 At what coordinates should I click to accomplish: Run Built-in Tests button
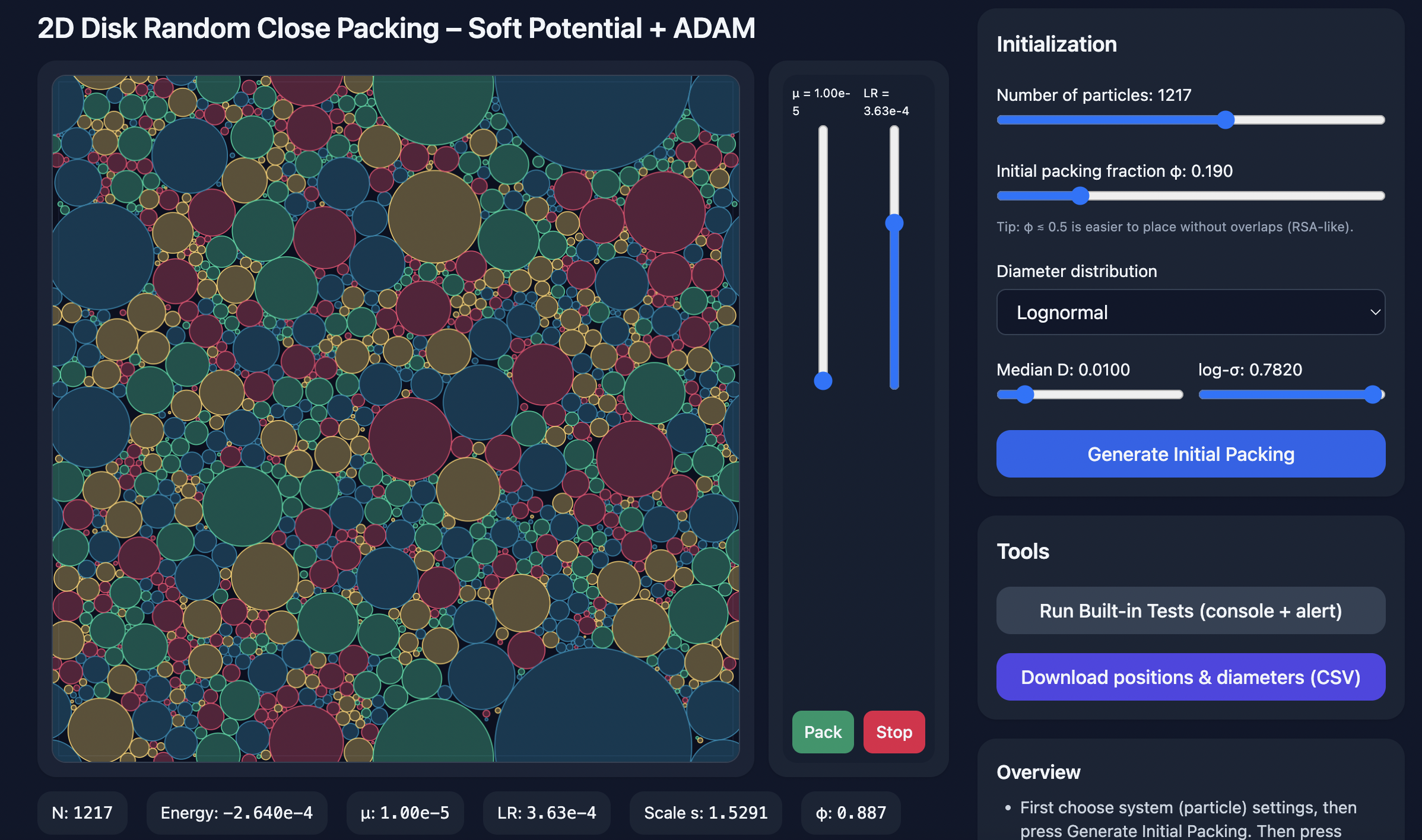1191,610
